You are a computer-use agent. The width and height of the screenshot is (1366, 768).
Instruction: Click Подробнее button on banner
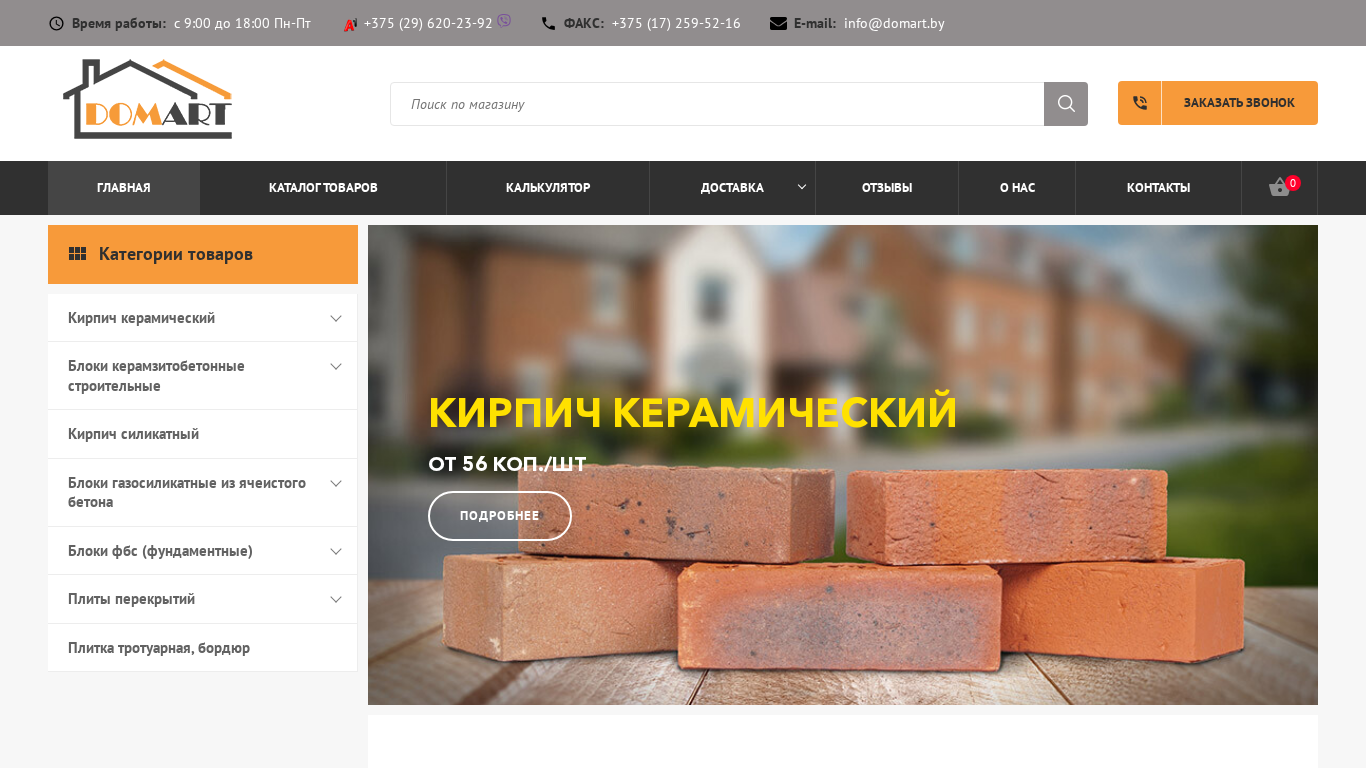(x=500, y=516)
